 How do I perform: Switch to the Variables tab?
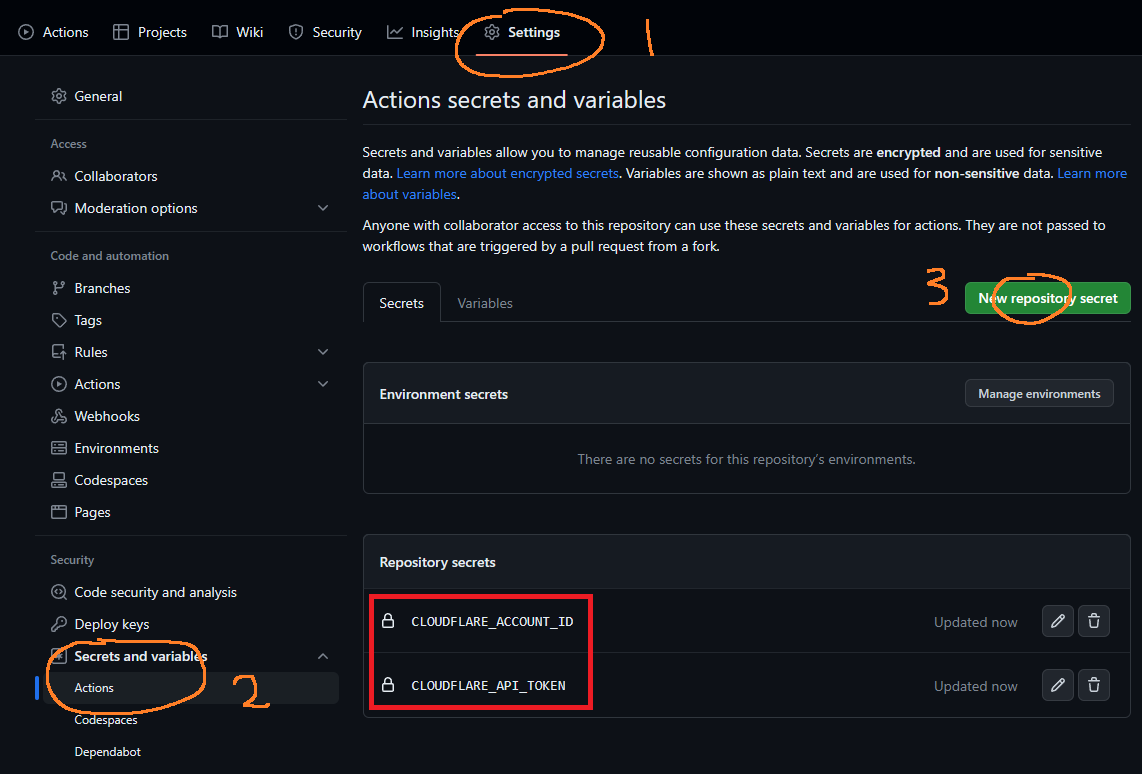point(485,302)
